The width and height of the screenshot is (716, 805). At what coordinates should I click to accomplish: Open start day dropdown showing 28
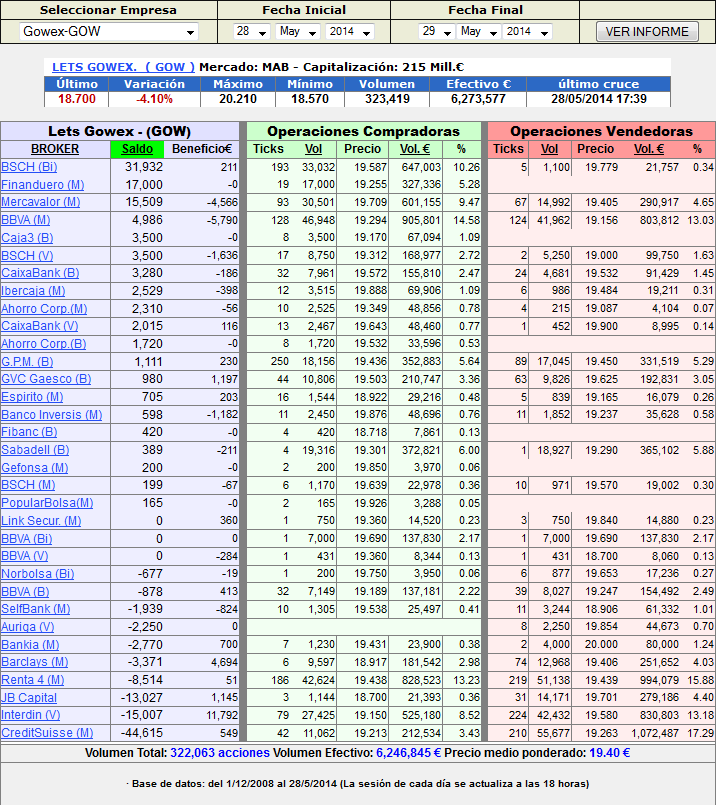click(251, 32)
